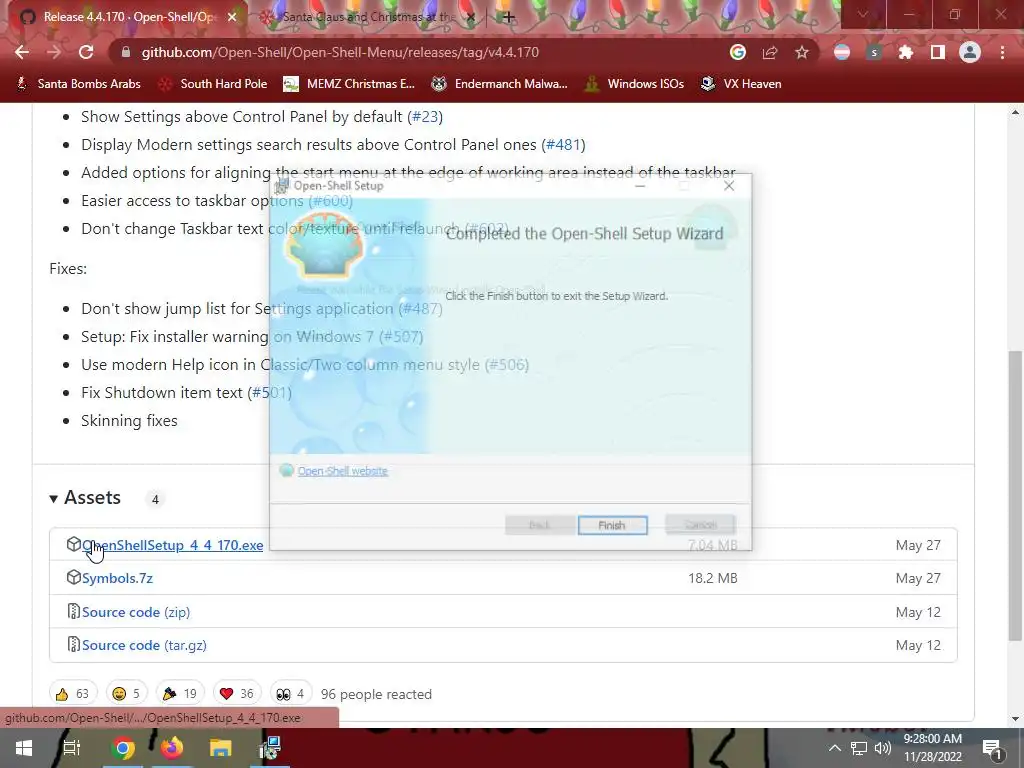Open the network tray icon
Viewport: 1024px width, 768px height.
pyautogui.click(x=859, y=748)
